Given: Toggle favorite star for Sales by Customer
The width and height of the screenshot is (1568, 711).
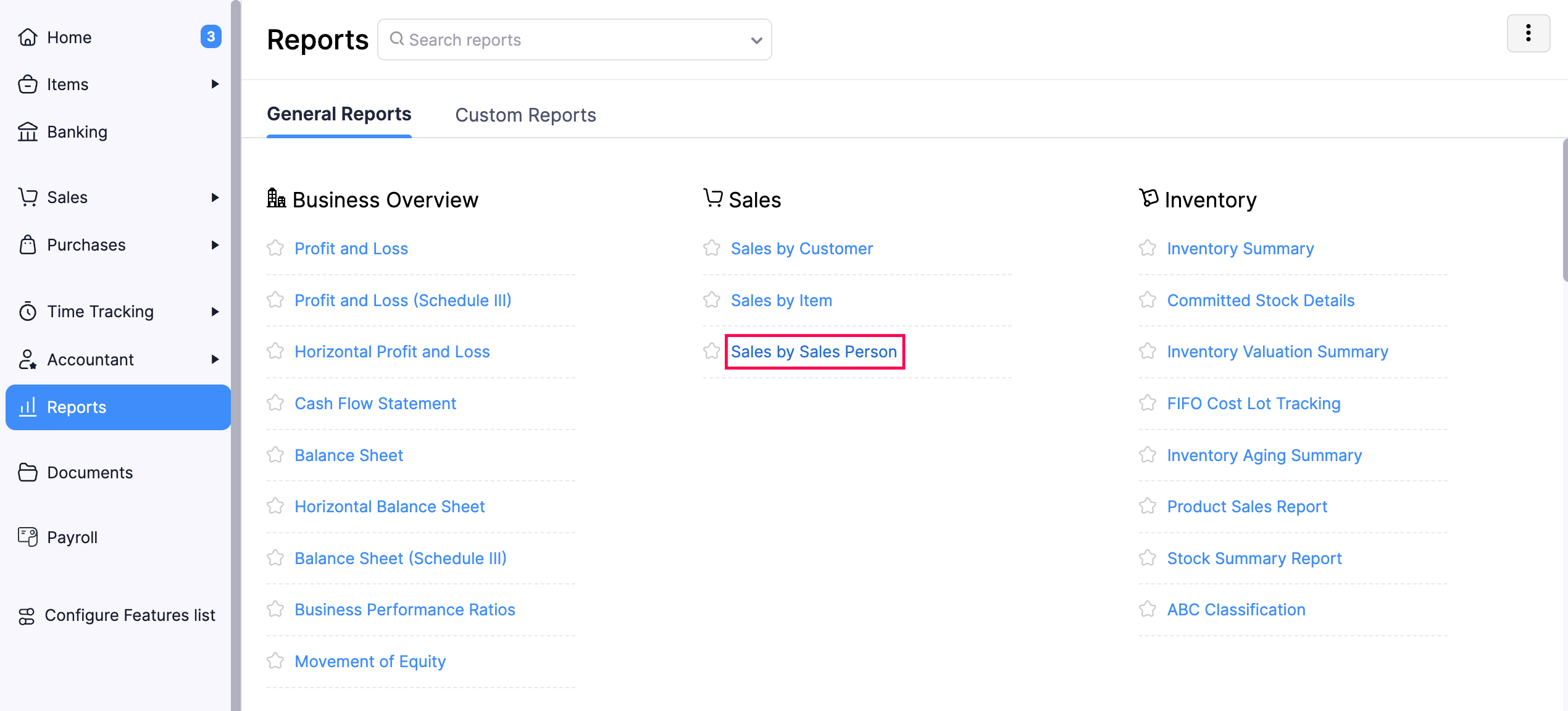Looking at the screenshot, I should [713, 248].
